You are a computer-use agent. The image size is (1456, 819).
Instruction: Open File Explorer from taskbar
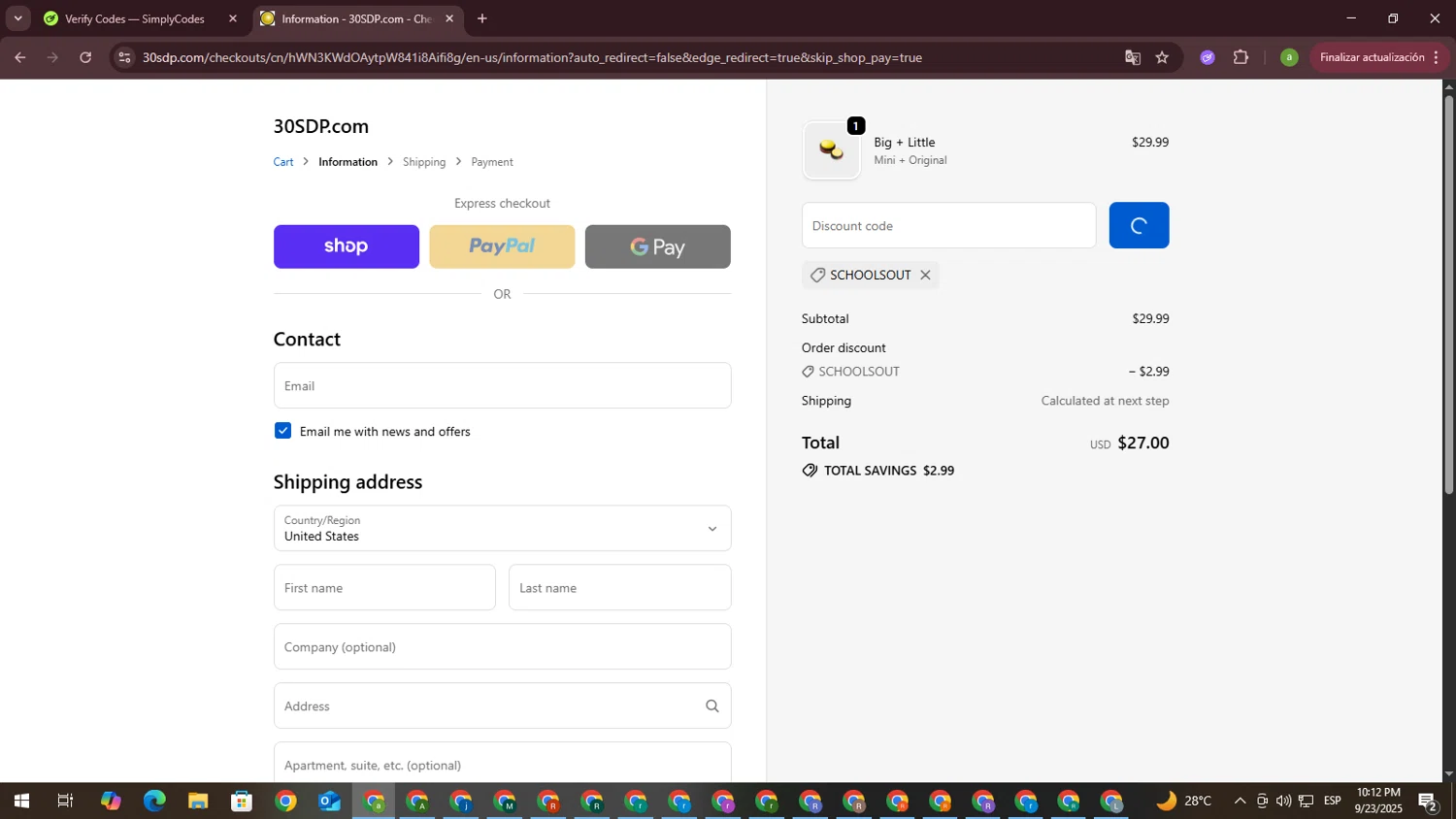tap(198, 802)
